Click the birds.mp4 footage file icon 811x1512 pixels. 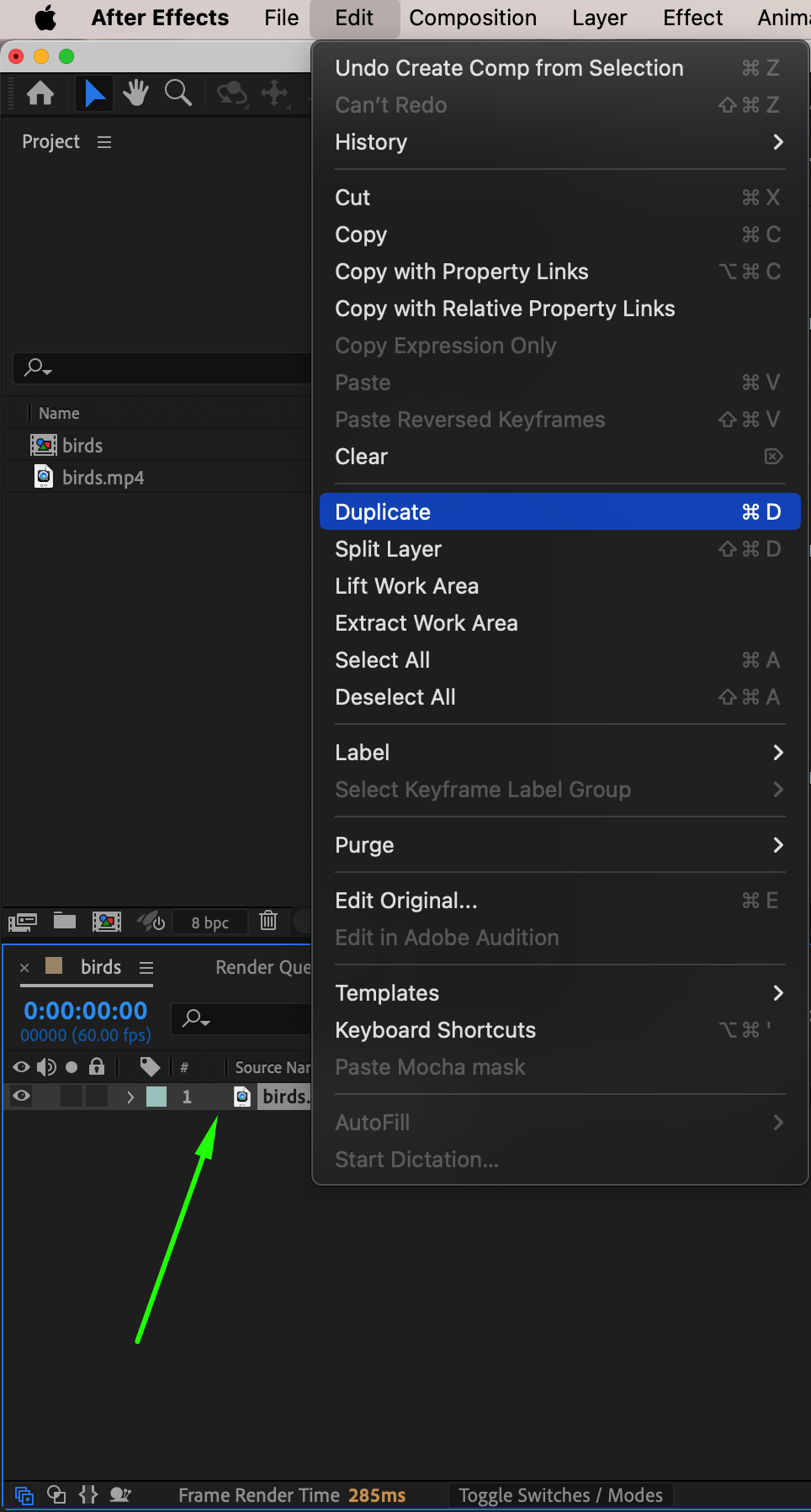(44, 477)
